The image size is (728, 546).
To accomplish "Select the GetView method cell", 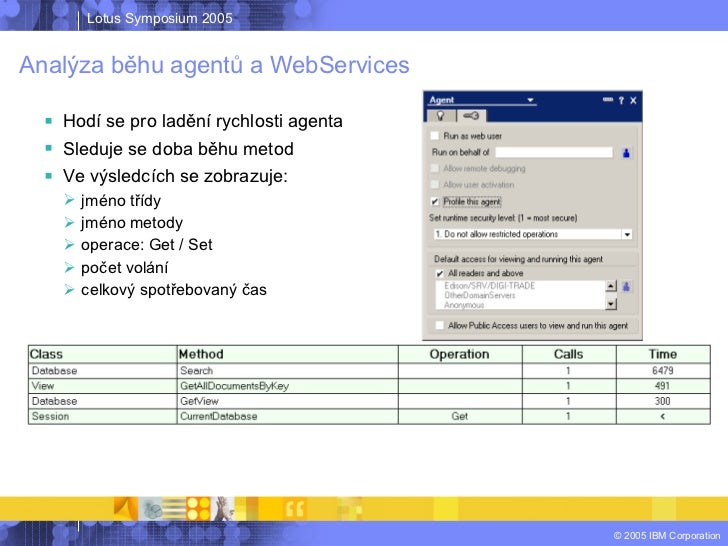I will [x=287, y=401].
